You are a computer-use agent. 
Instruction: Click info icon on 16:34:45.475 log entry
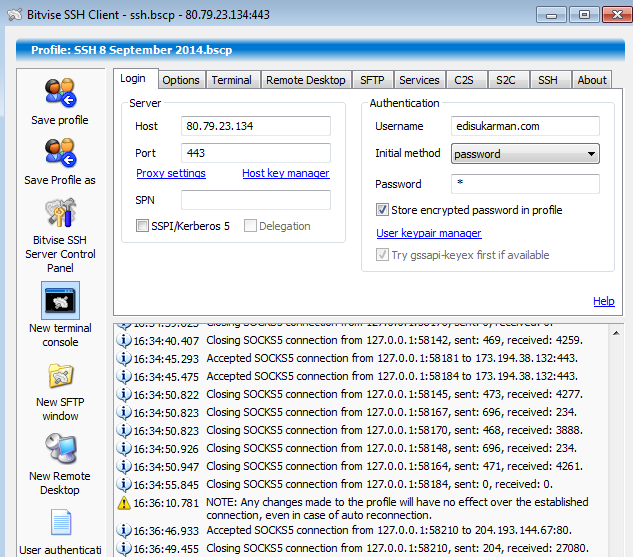coord(124,377)
